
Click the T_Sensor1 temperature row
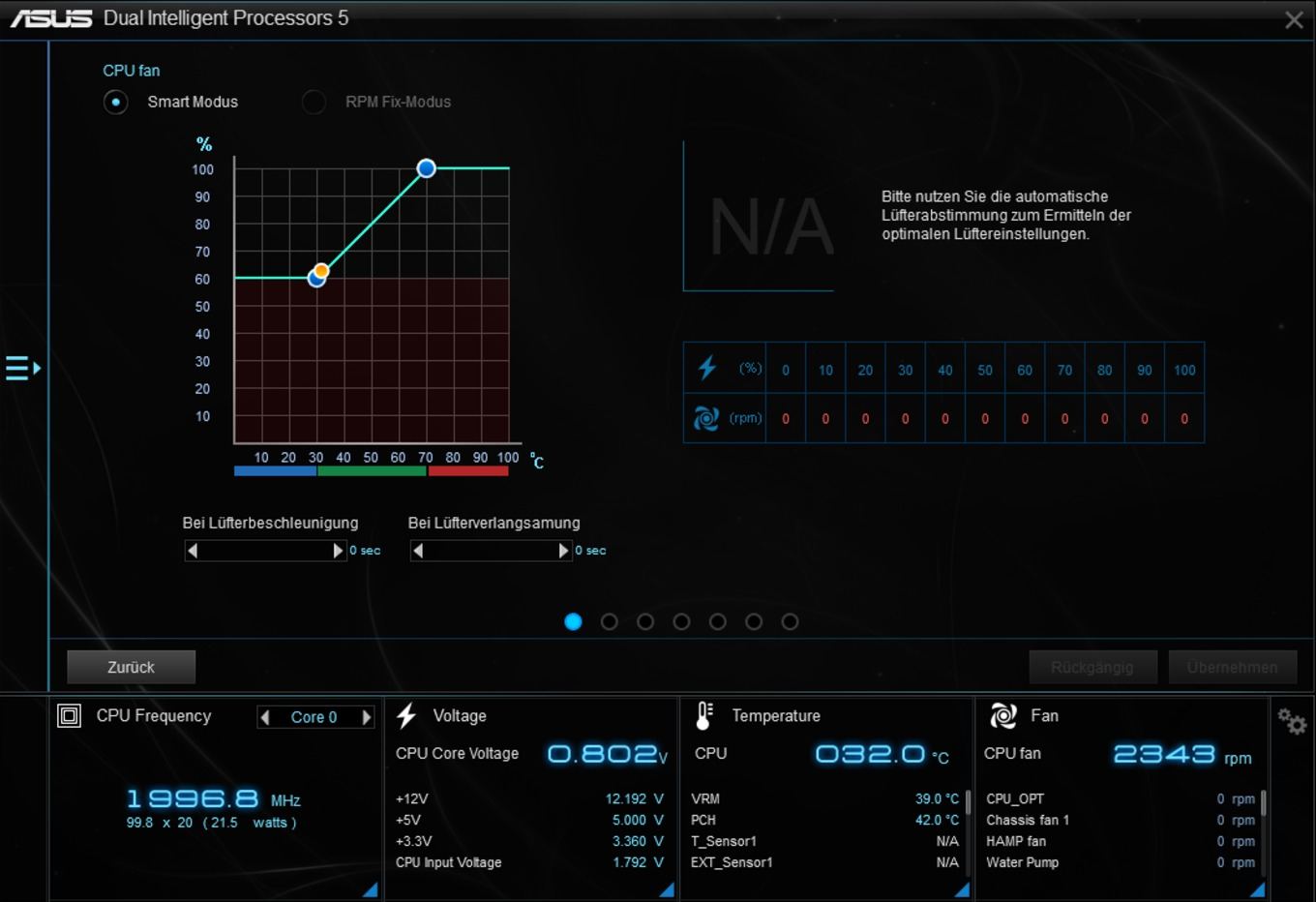point(825,841)
